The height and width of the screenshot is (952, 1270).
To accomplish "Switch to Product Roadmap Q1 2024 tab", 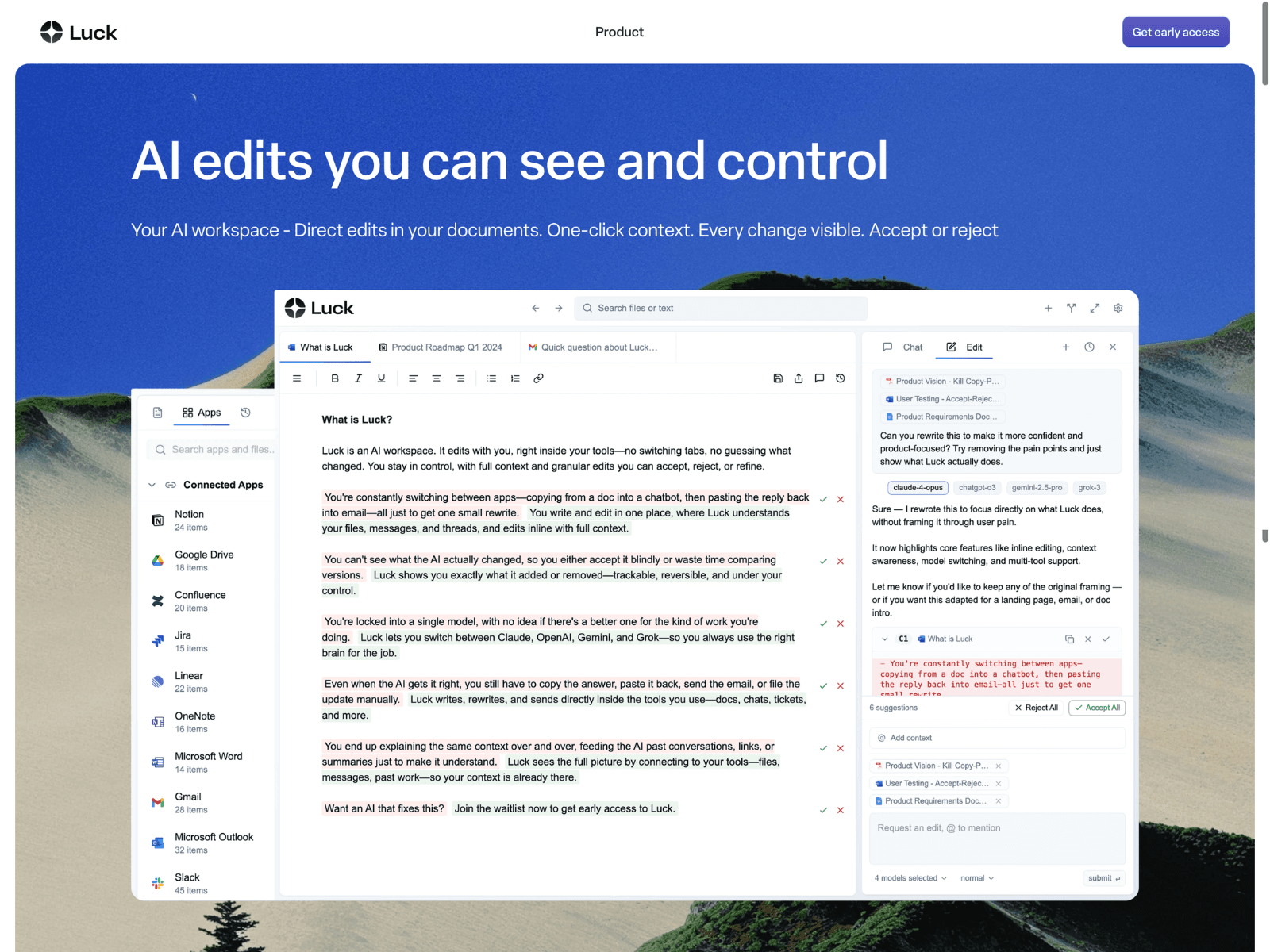I will (441, 347).
